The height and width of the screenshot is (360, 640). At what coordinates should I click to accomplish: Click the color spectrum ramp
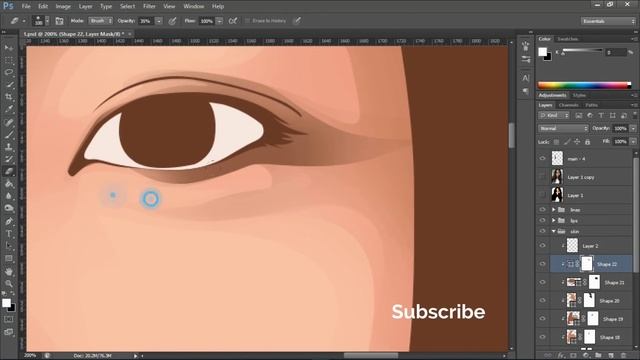(x=584, y=85)
